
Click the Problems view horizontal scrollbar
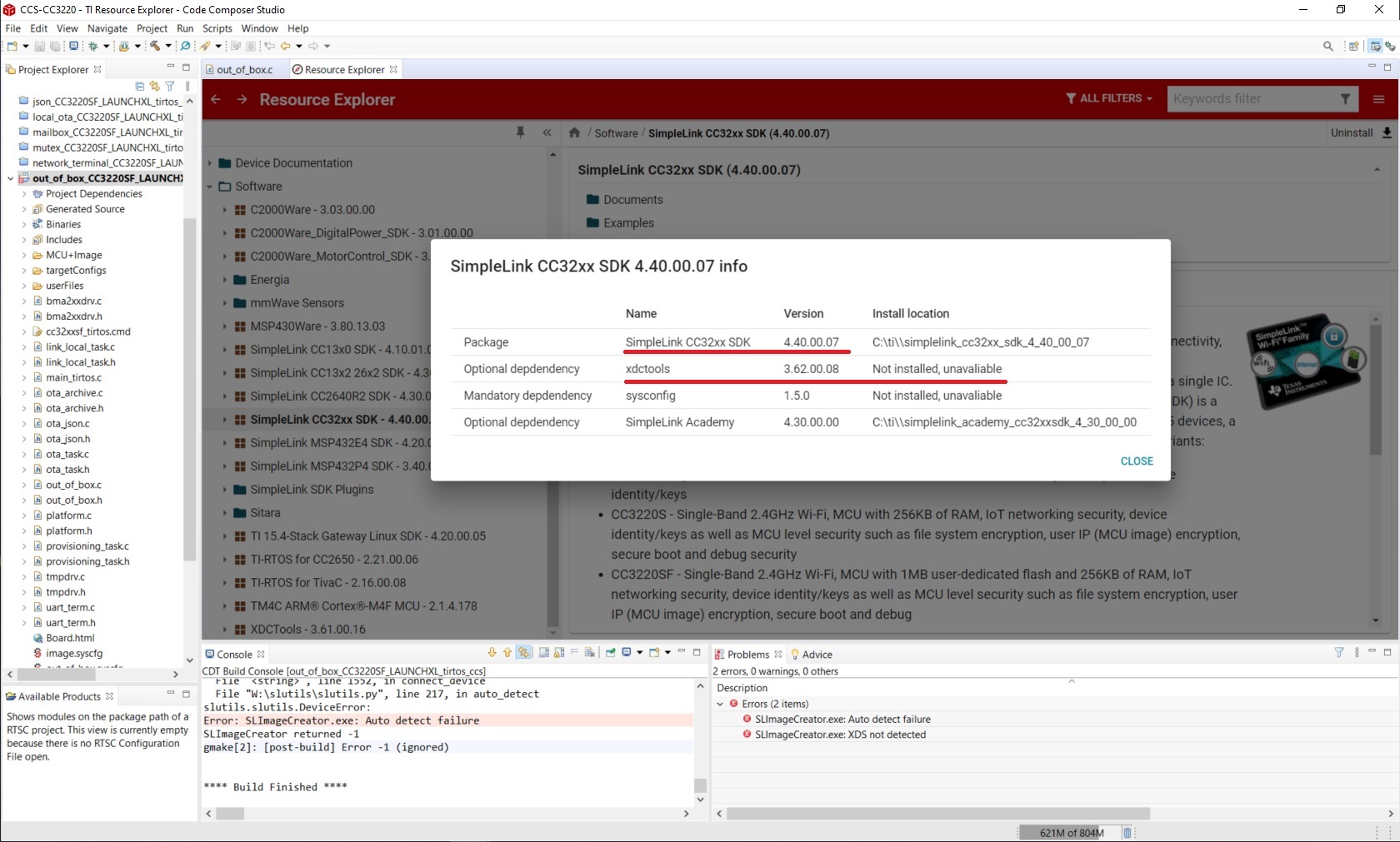[x=1055, y=813]
